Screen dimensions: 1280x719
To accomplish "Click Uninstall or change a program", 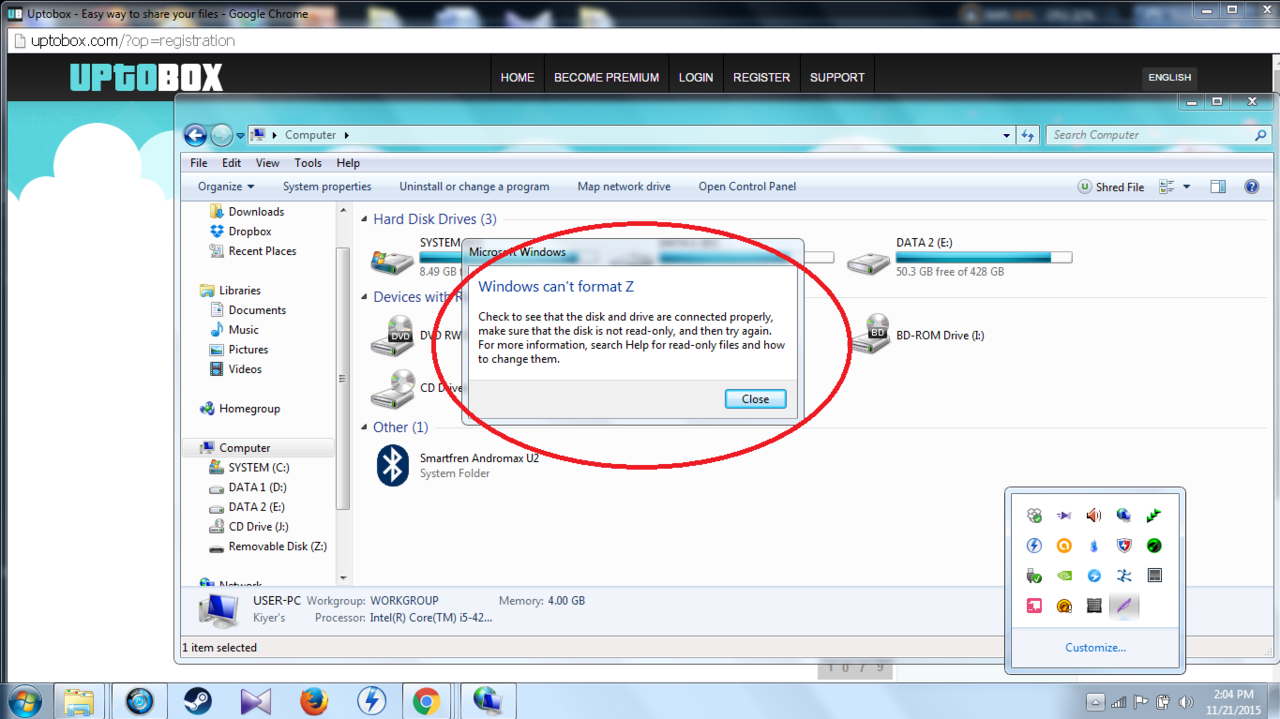I will [x=474, y=187].
